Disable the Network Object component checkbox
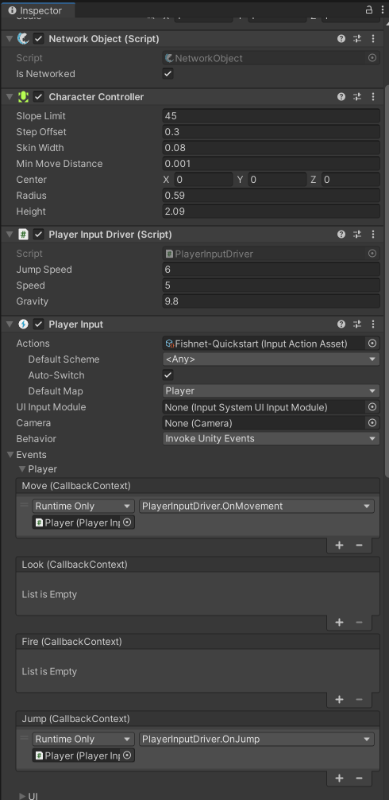 tap(39, 39)
